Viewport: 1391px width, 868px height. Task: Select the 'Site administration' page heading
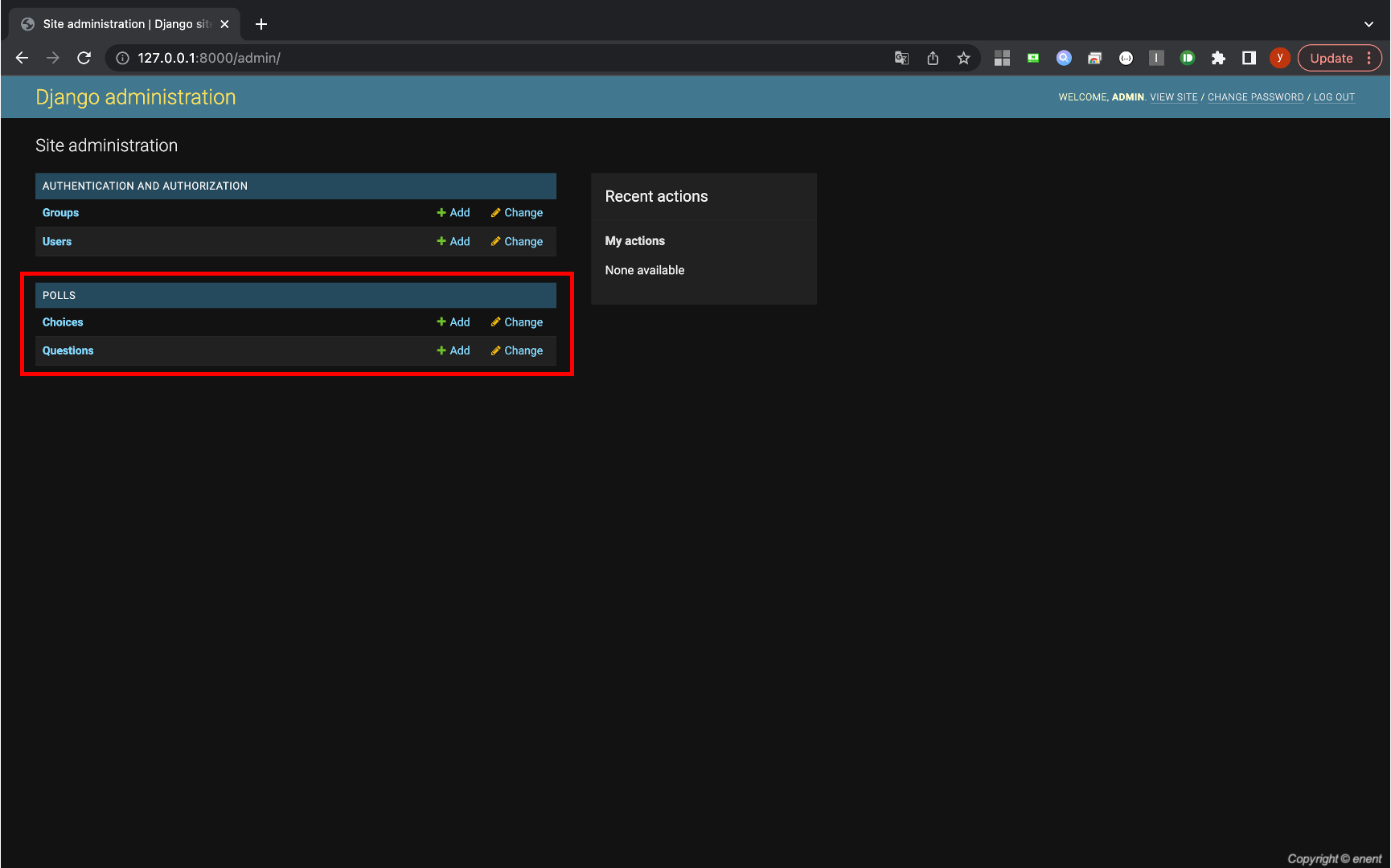[x=106, y=145]
